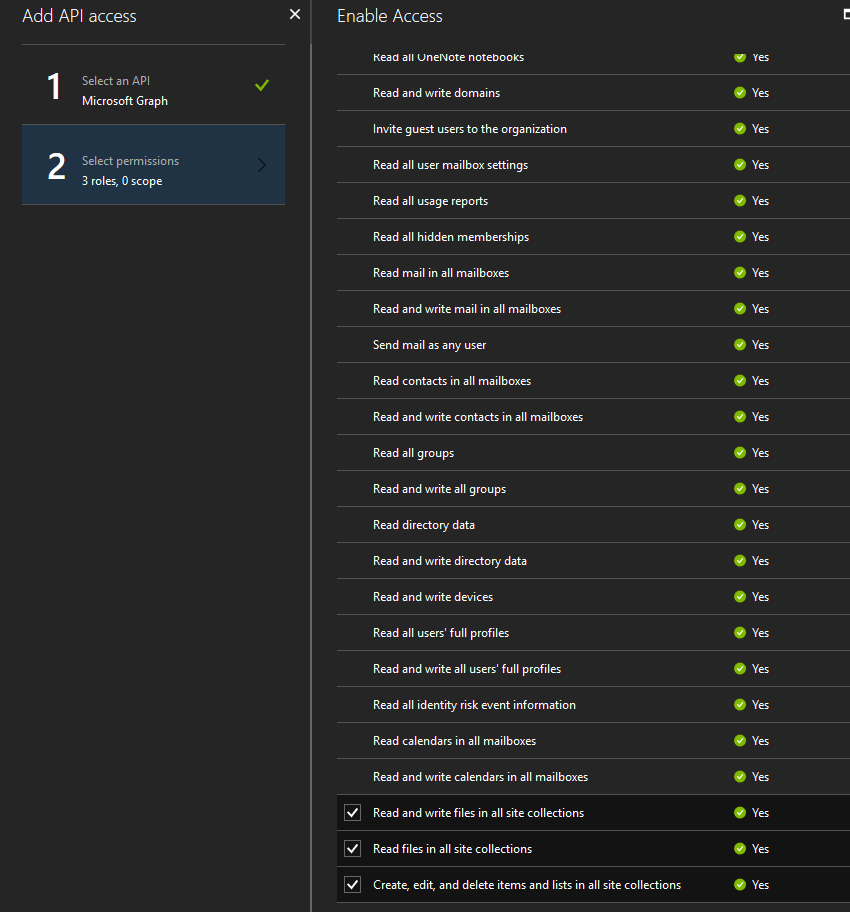Click the green Yes icon for Send mail as any user
This screenshot has height=912, width=850.
pos(740,345)
